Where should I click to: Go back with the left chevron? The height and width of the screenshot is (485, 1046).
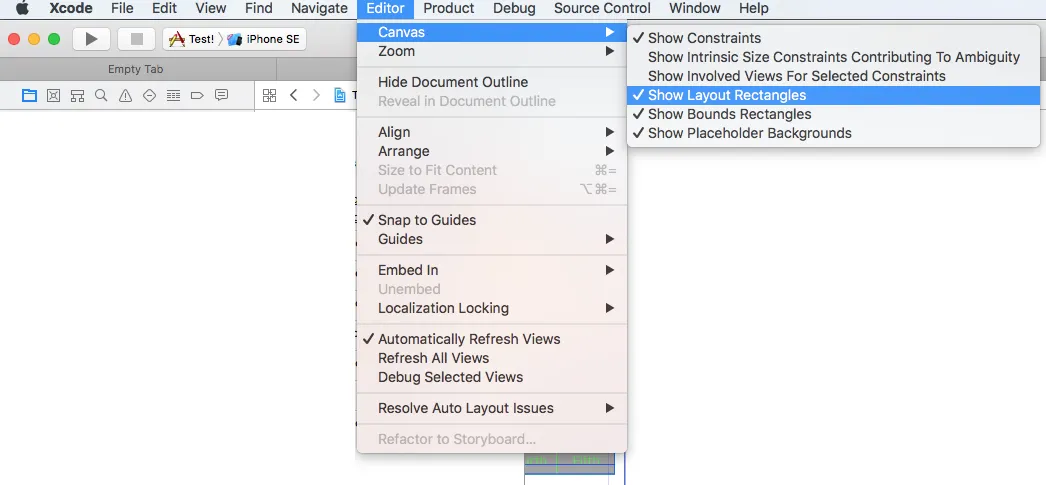294,95
